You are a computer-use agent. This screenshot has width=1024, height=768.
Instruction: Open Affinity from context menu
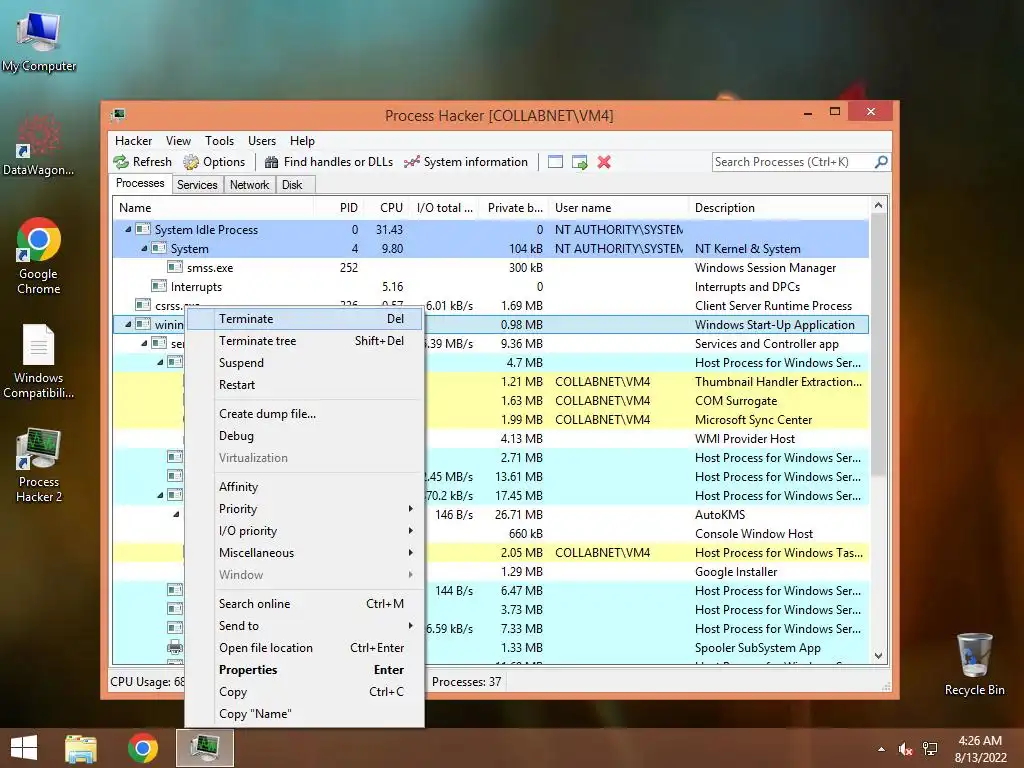pyautogui.click(x=304, y=487)
